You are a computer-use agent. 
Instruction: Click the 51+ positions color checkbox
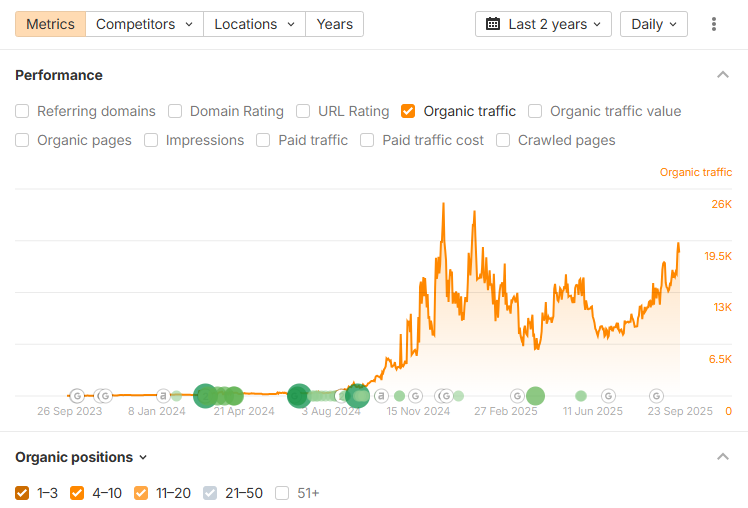click(282, 493)
